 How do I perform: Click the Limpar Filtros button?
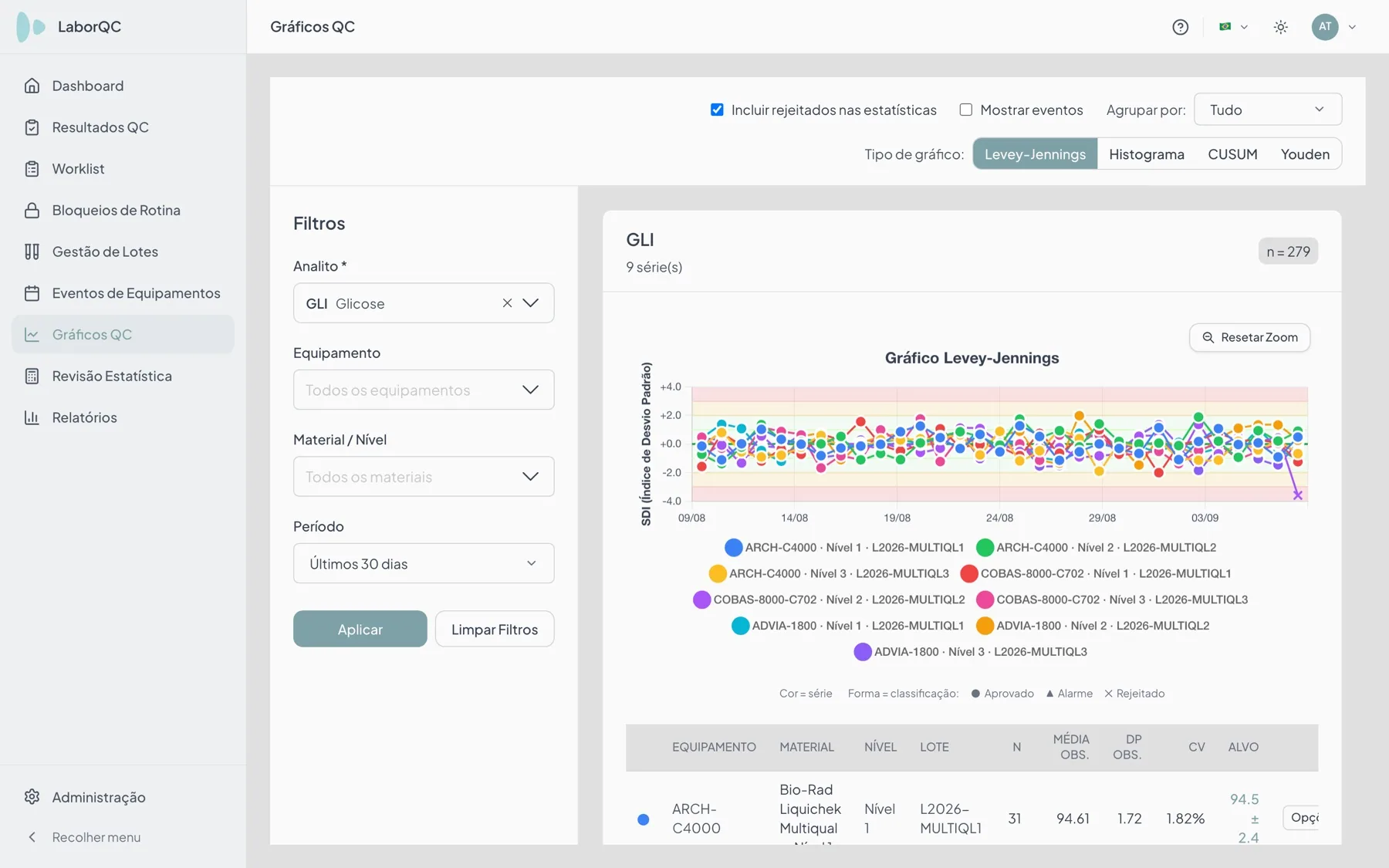coord(495,629)
